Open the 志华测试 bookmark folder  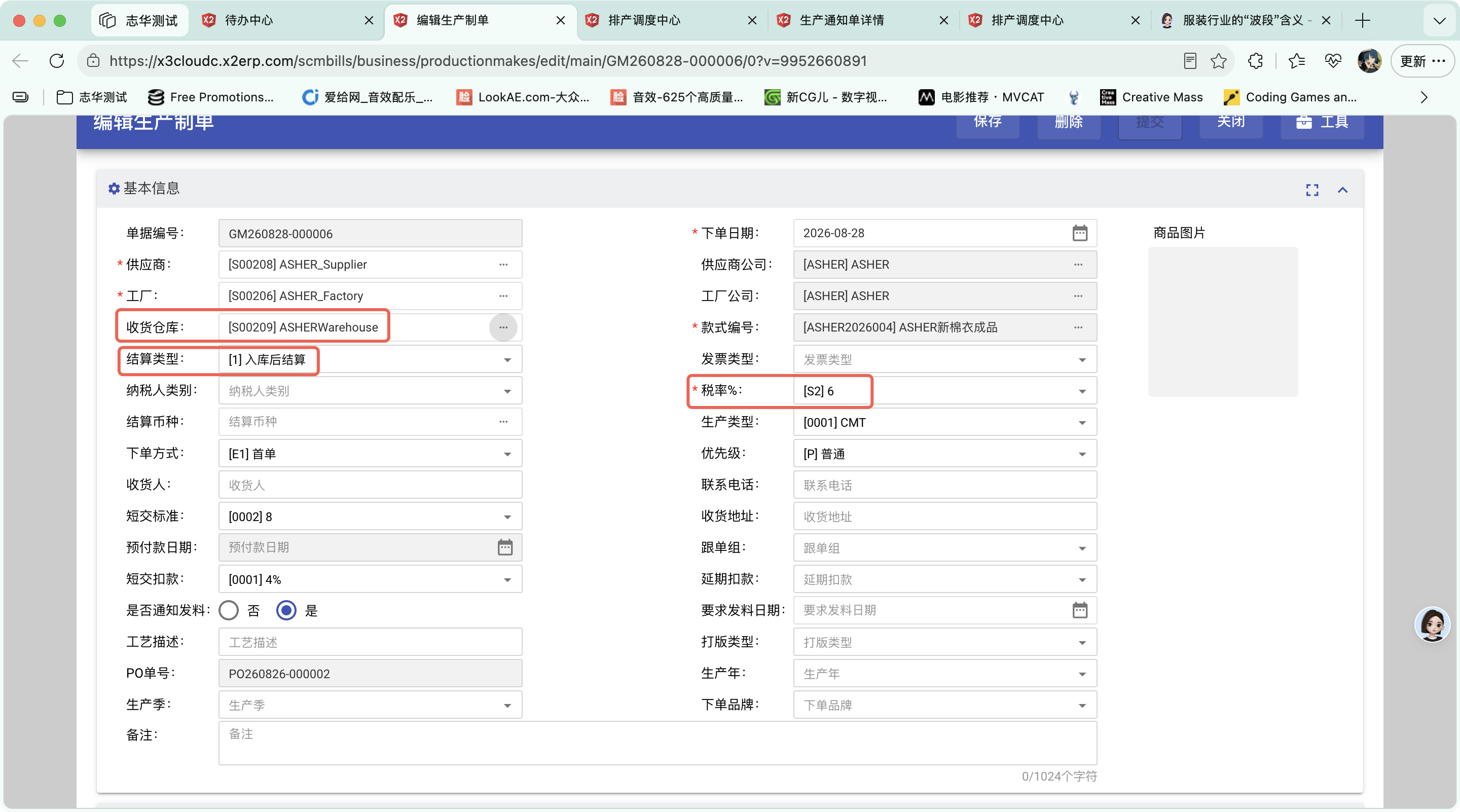point(92,97)
